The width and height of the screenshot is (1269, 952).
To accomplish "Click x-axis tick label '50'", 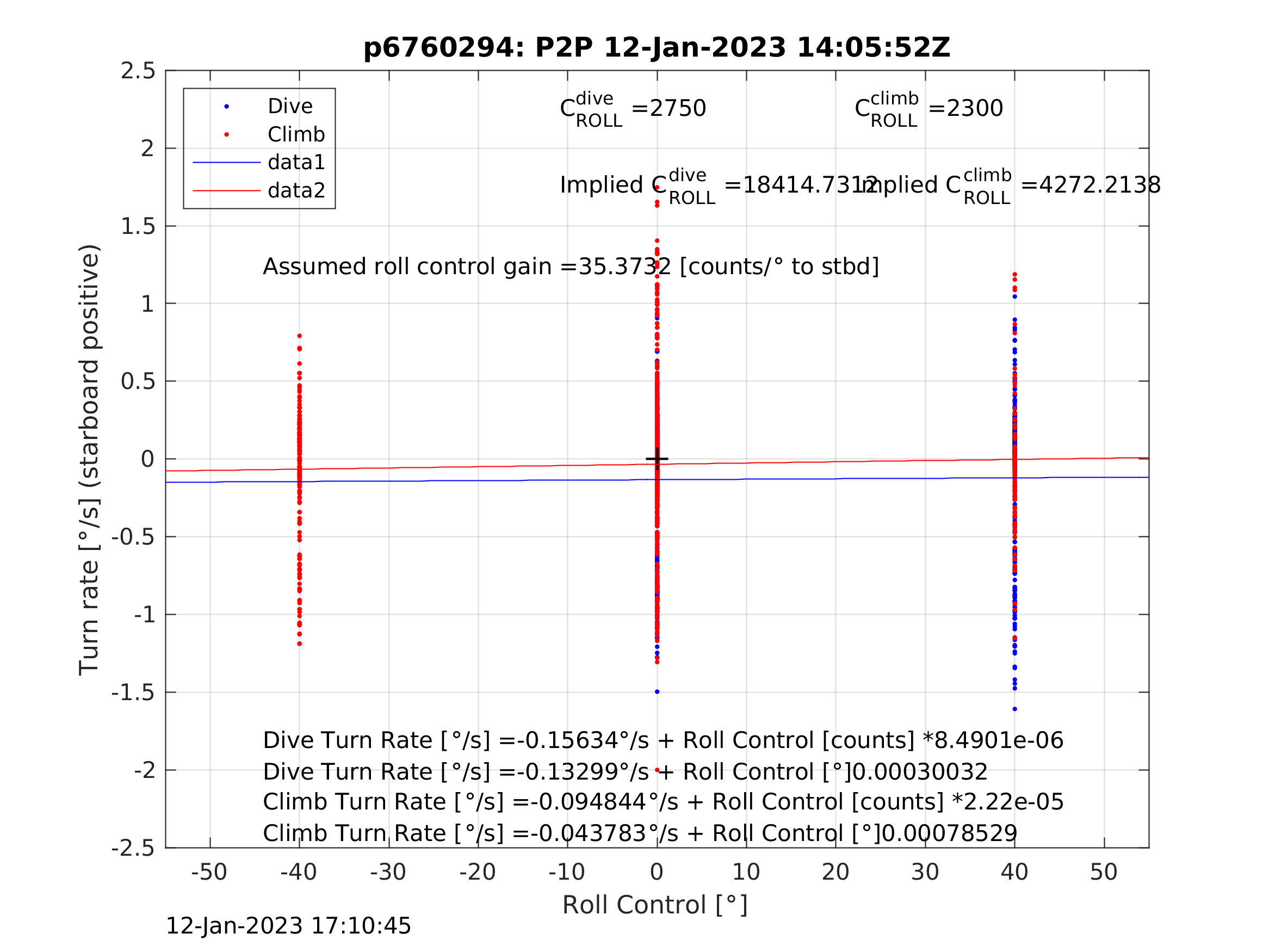I will coord(1104,872).
